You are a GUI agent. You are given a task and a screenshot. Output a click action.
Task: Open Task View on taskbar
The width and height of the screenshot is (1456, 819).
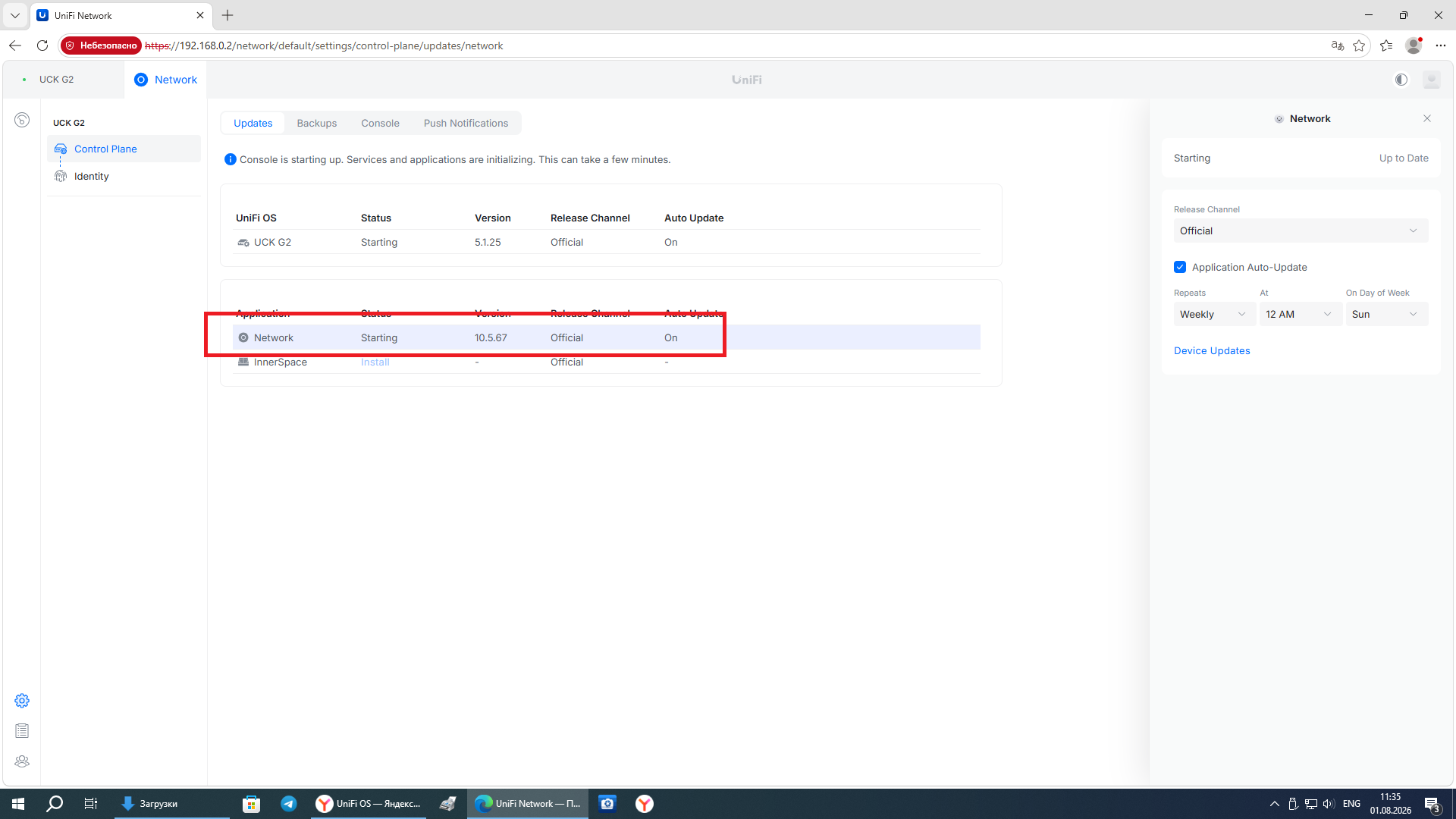coord(91,804)
